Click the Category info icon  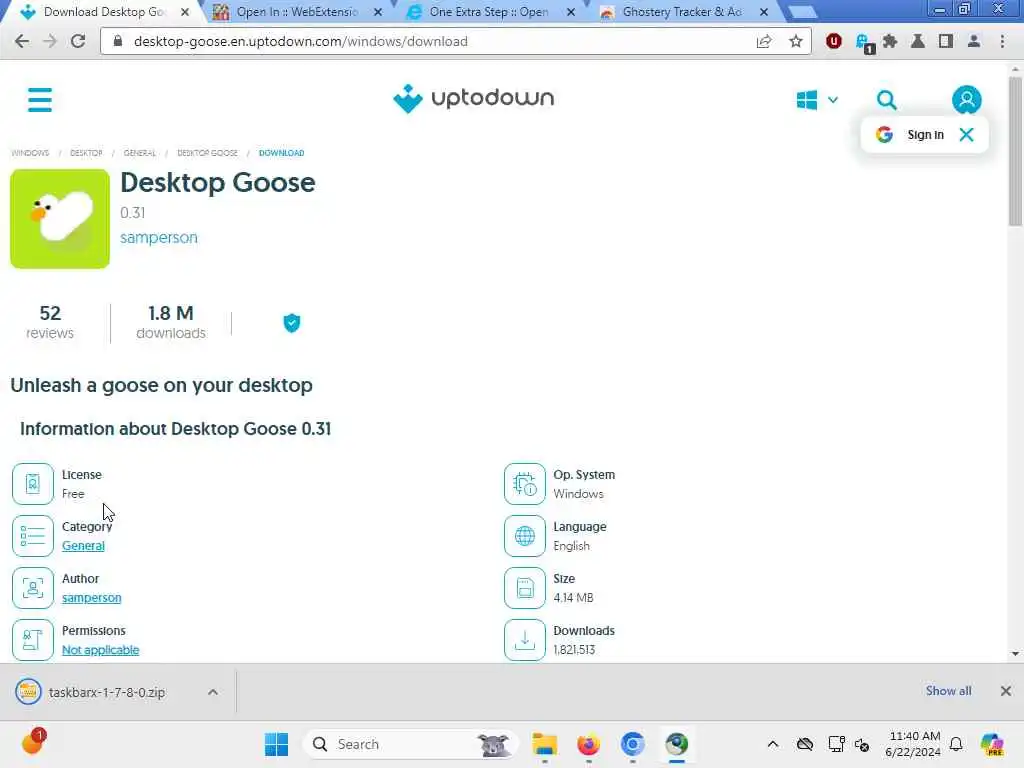tap(33, 536)
